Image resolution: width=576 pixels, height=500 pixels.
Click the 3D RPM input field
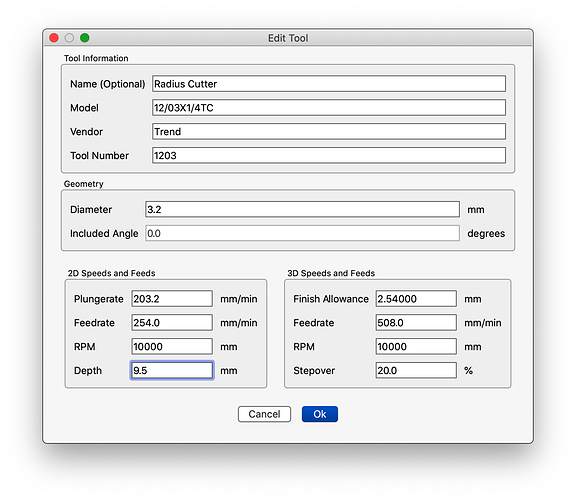416,346
